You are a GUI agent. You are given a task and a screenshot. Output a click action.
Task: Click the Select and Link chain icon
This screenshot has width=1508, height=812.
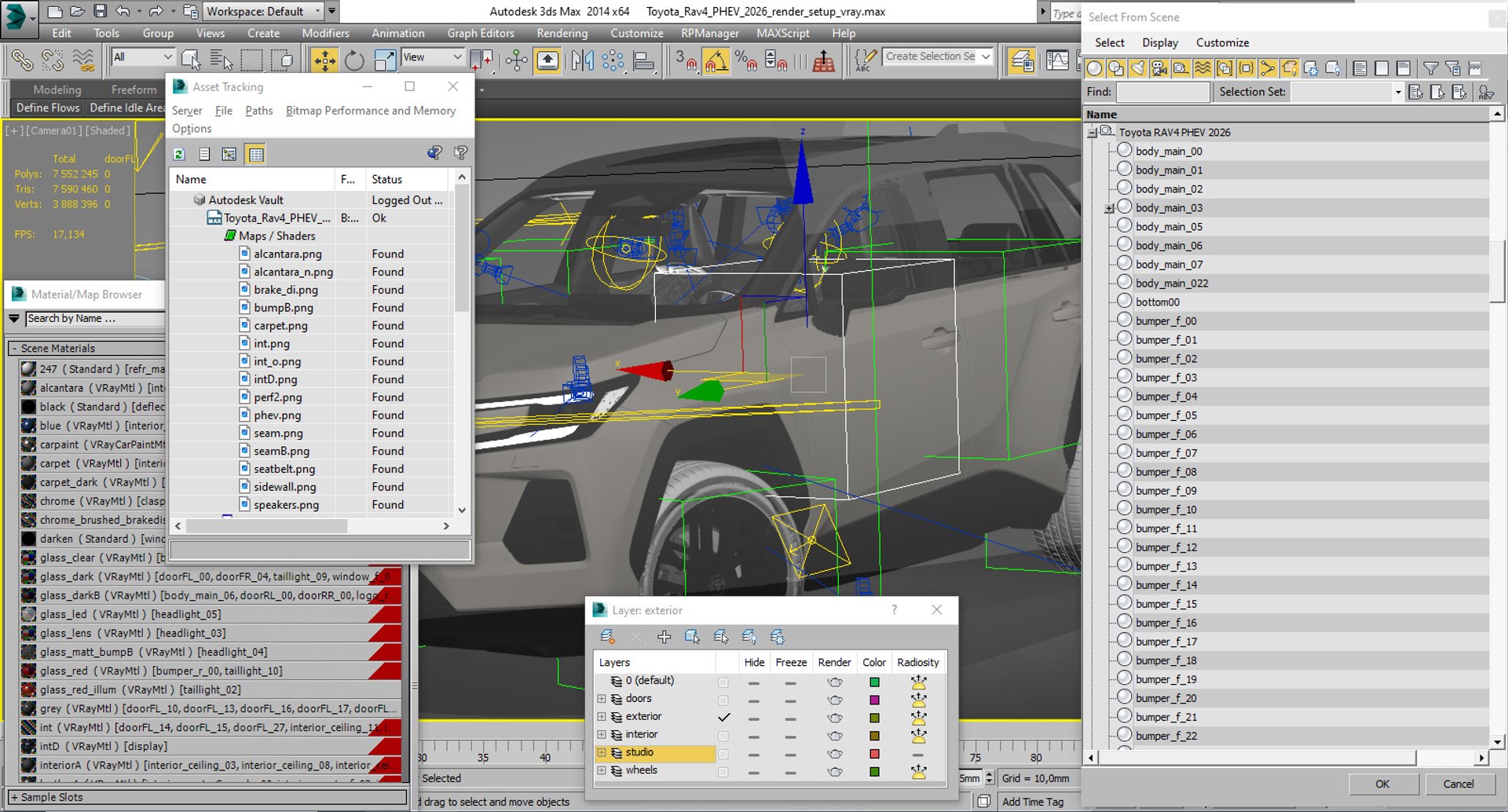(22, 60)
